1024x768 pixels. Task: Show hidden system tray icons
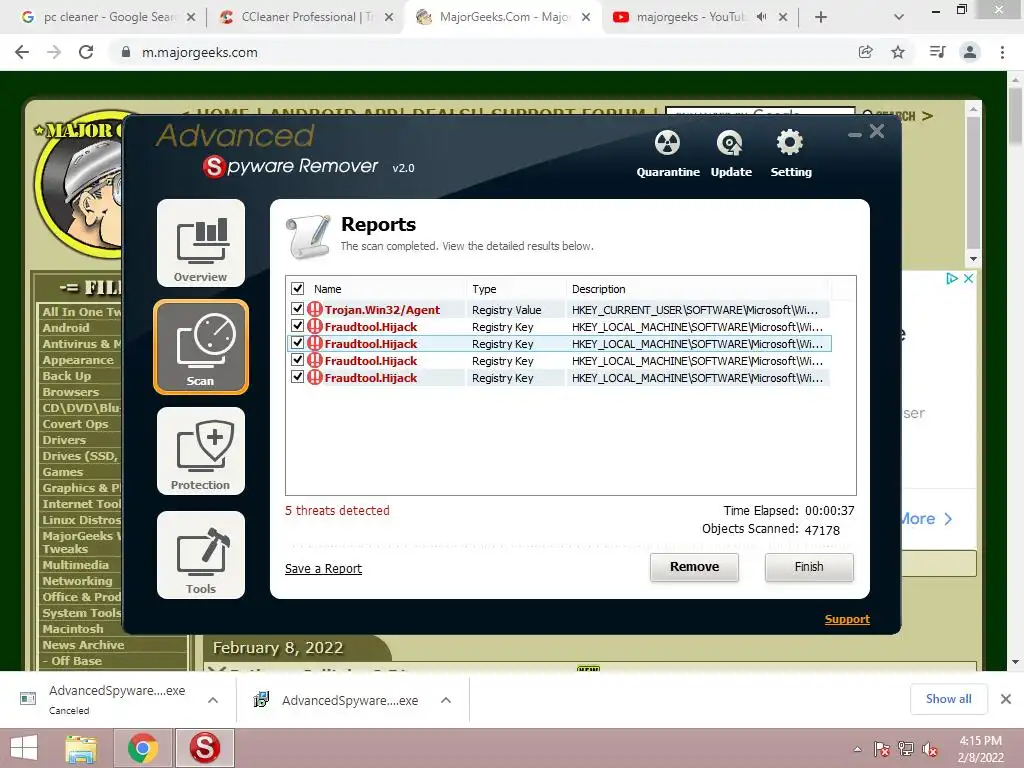coord(857,749)
